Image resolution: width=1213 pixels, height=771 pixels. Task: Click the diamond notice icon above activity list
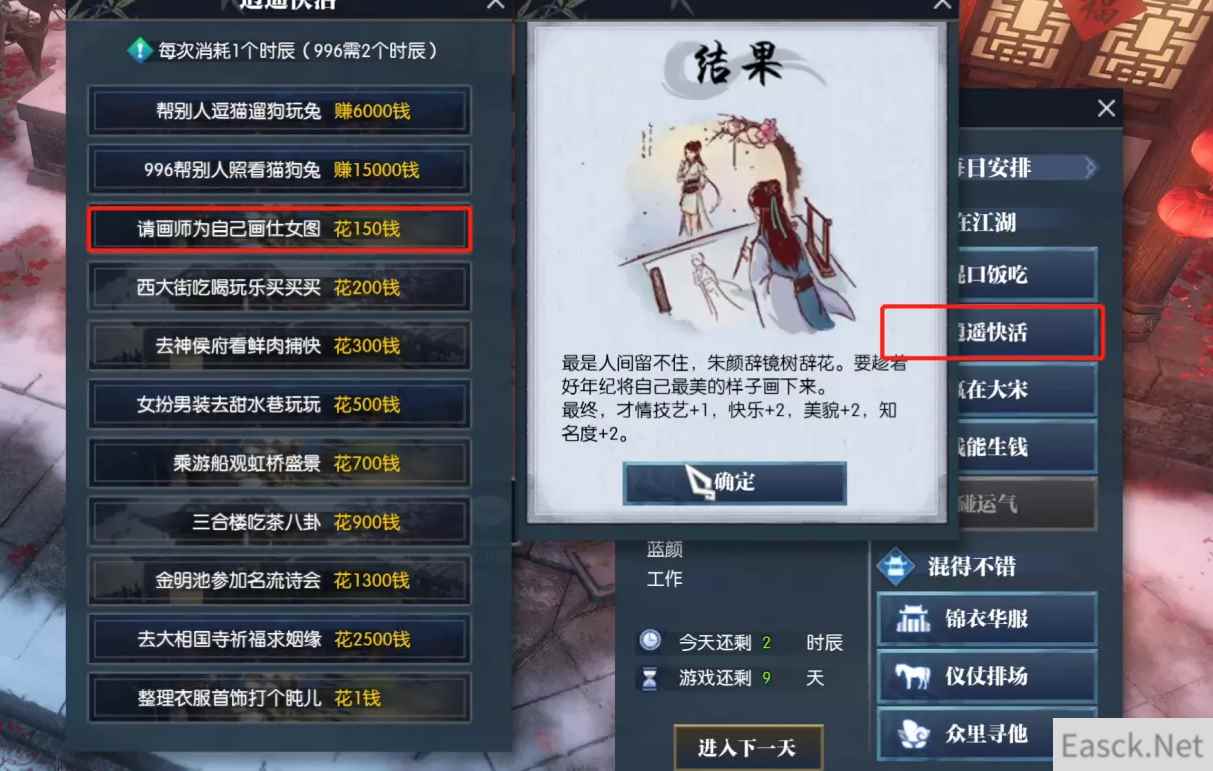(x=141, y=49)
